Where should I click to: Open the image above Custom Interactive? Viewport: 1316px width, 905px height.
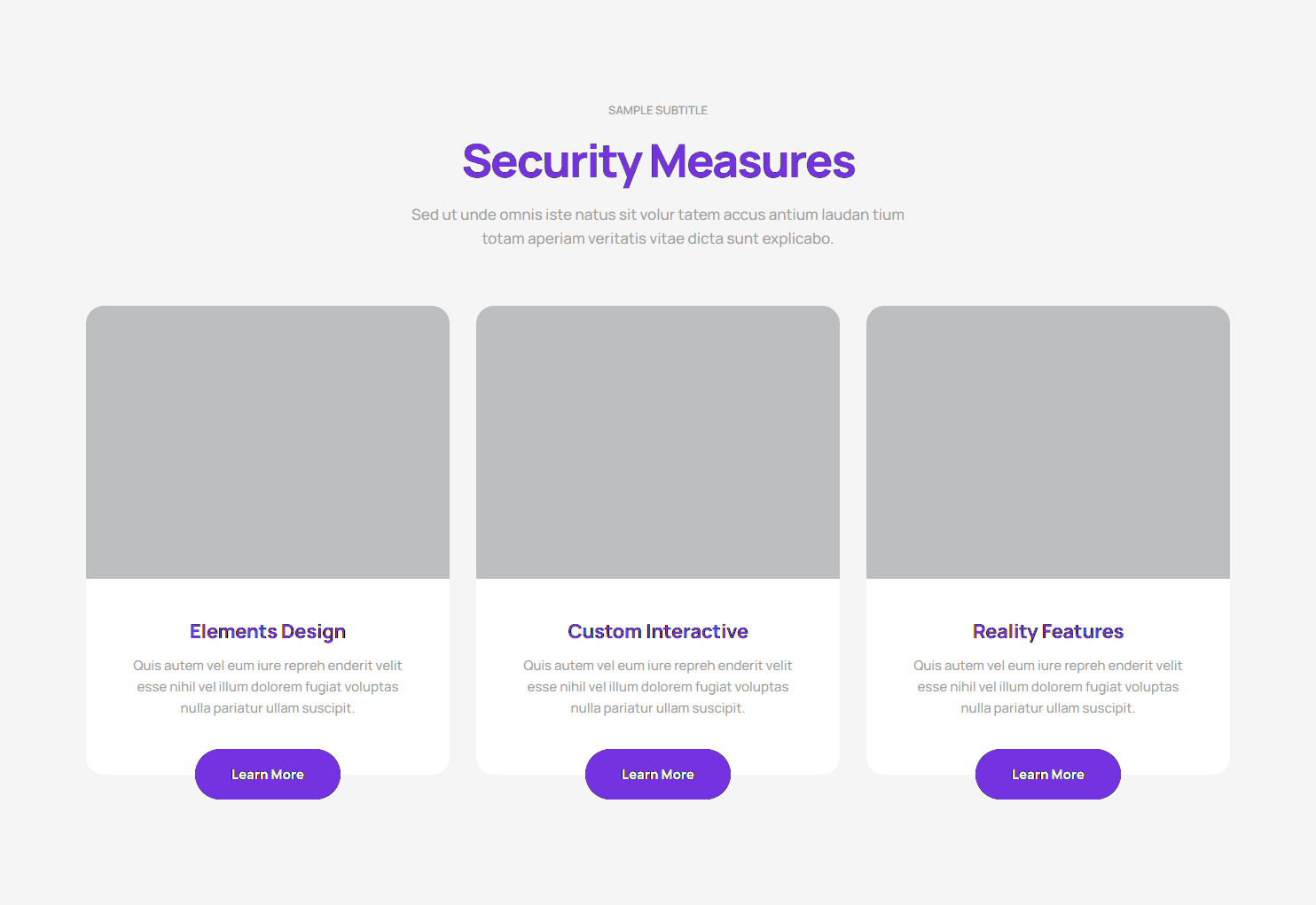point(658,442)
